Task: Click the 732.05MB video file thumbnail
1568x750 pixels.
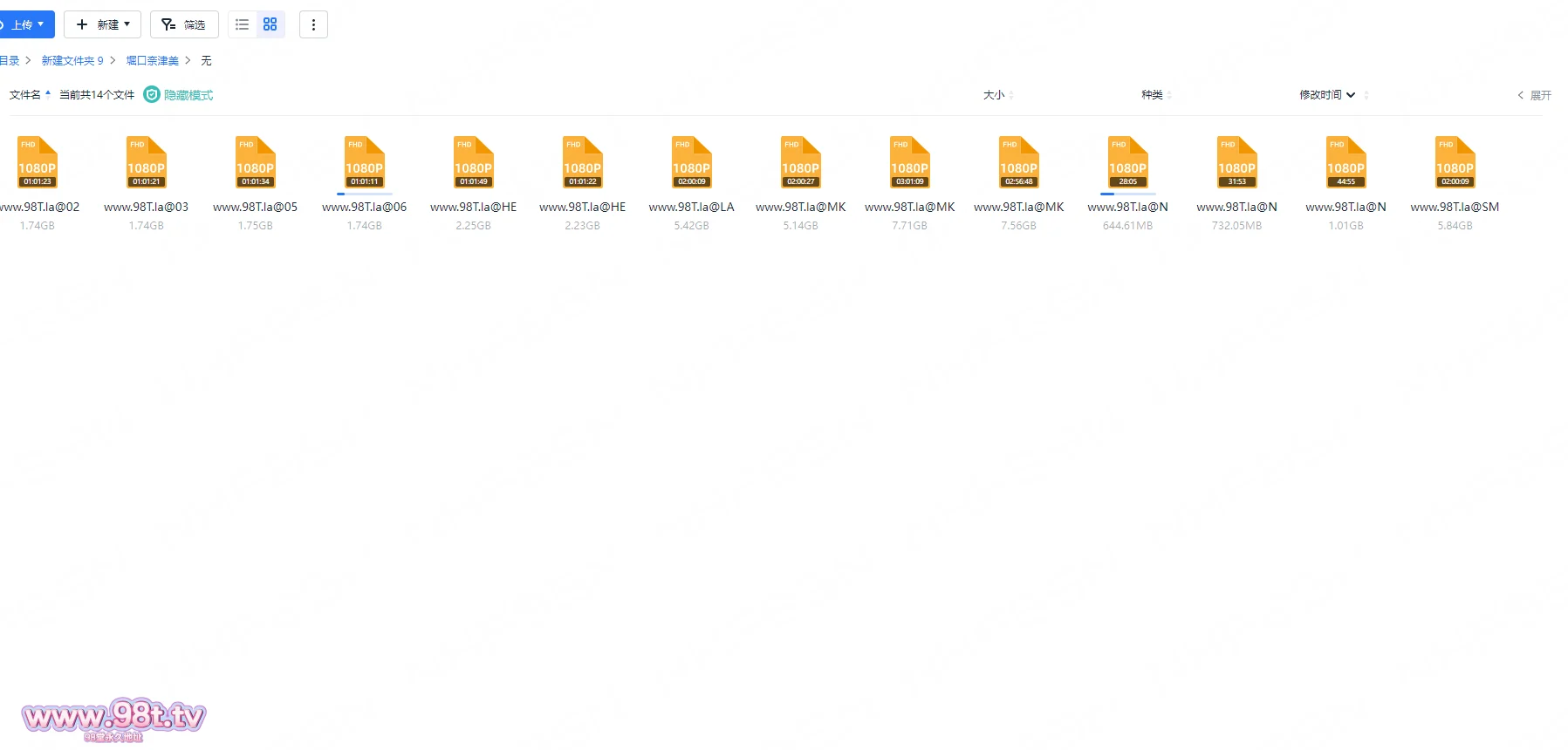Action: tap(1236, 163)
